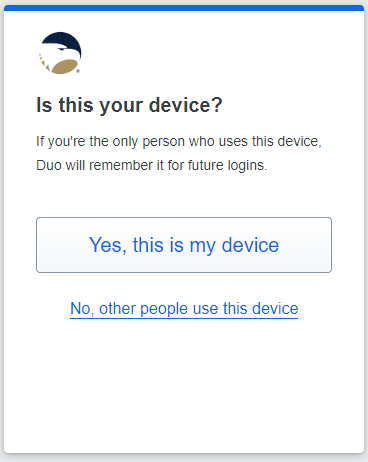
Task: Click the 'If you're the only person' text line
Action: [x=179, y=141]
